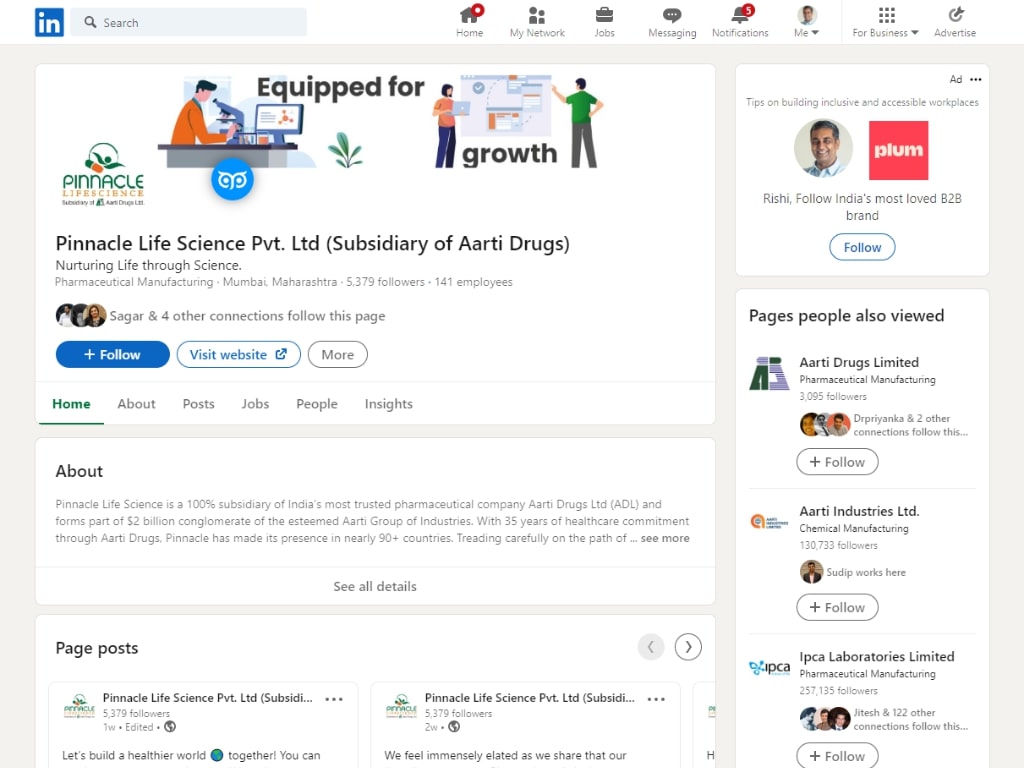Open ad options three-dot menu

pyautogui.click(x=976, y=80)
